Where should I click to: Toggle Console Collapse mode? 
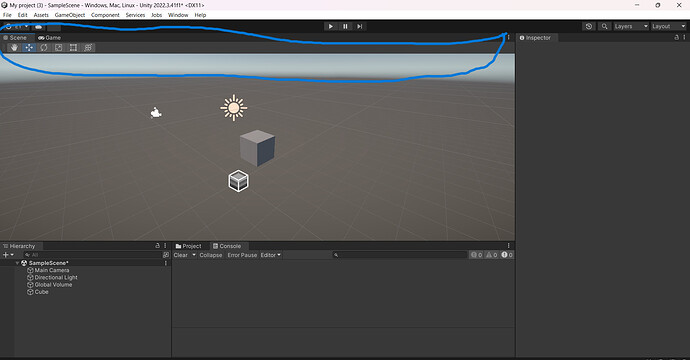pyautogui.click(x=211, y=255)
